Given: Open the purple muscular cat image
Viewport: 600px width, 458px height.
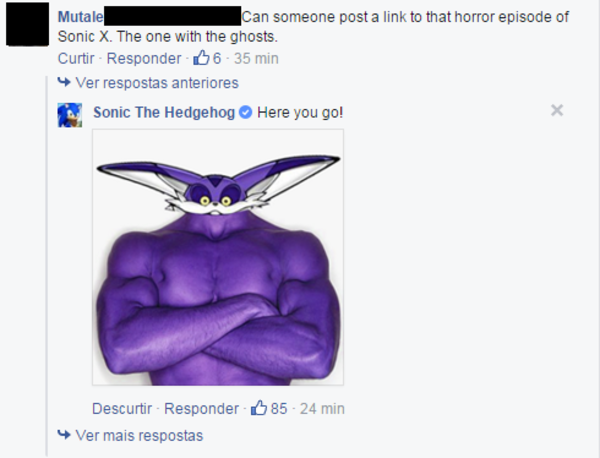Looking at the screenshot, I should tap(218, 257).
